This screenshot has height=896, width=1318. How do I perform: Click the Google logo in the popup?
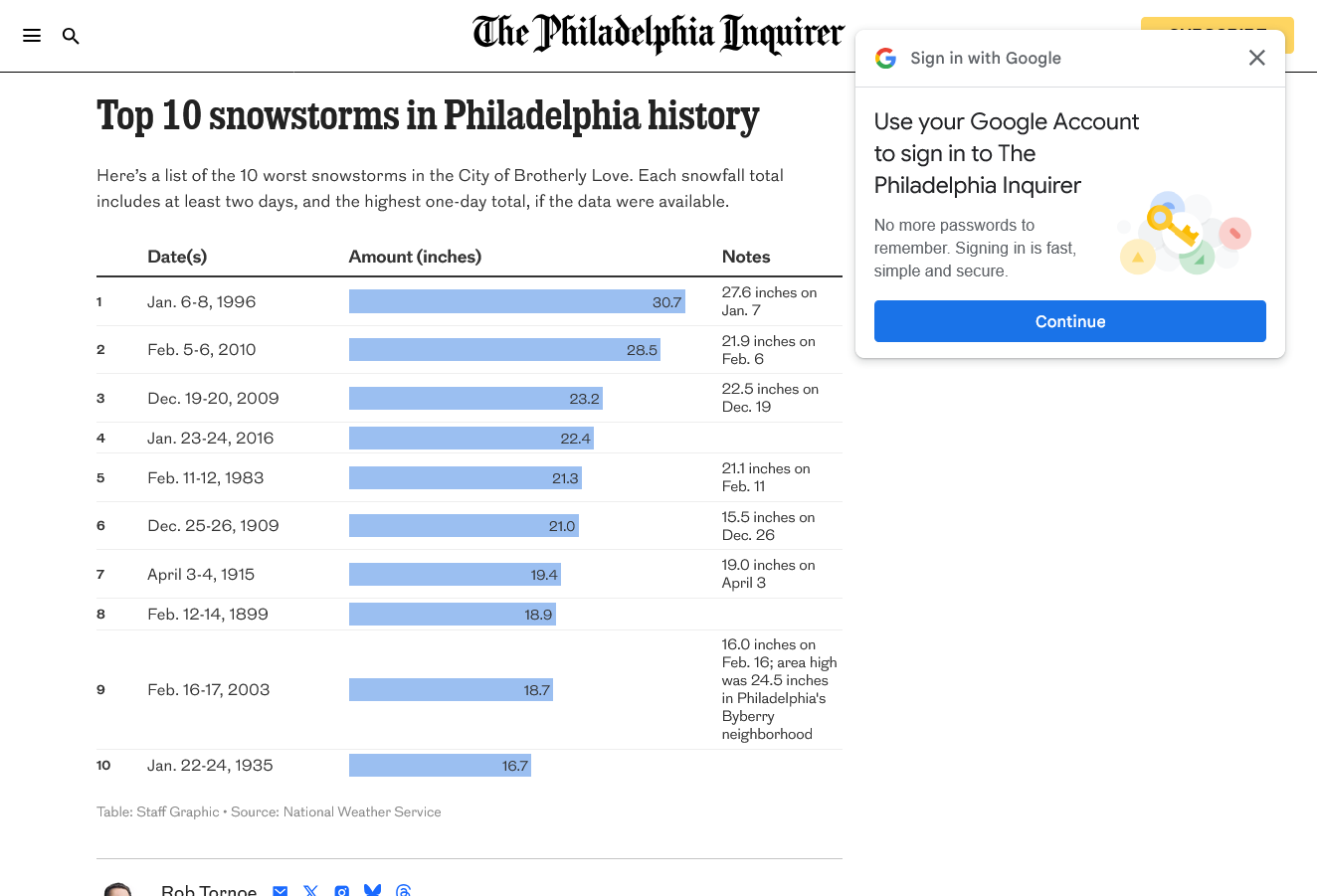pyautogui.click(x=885, y=58)
